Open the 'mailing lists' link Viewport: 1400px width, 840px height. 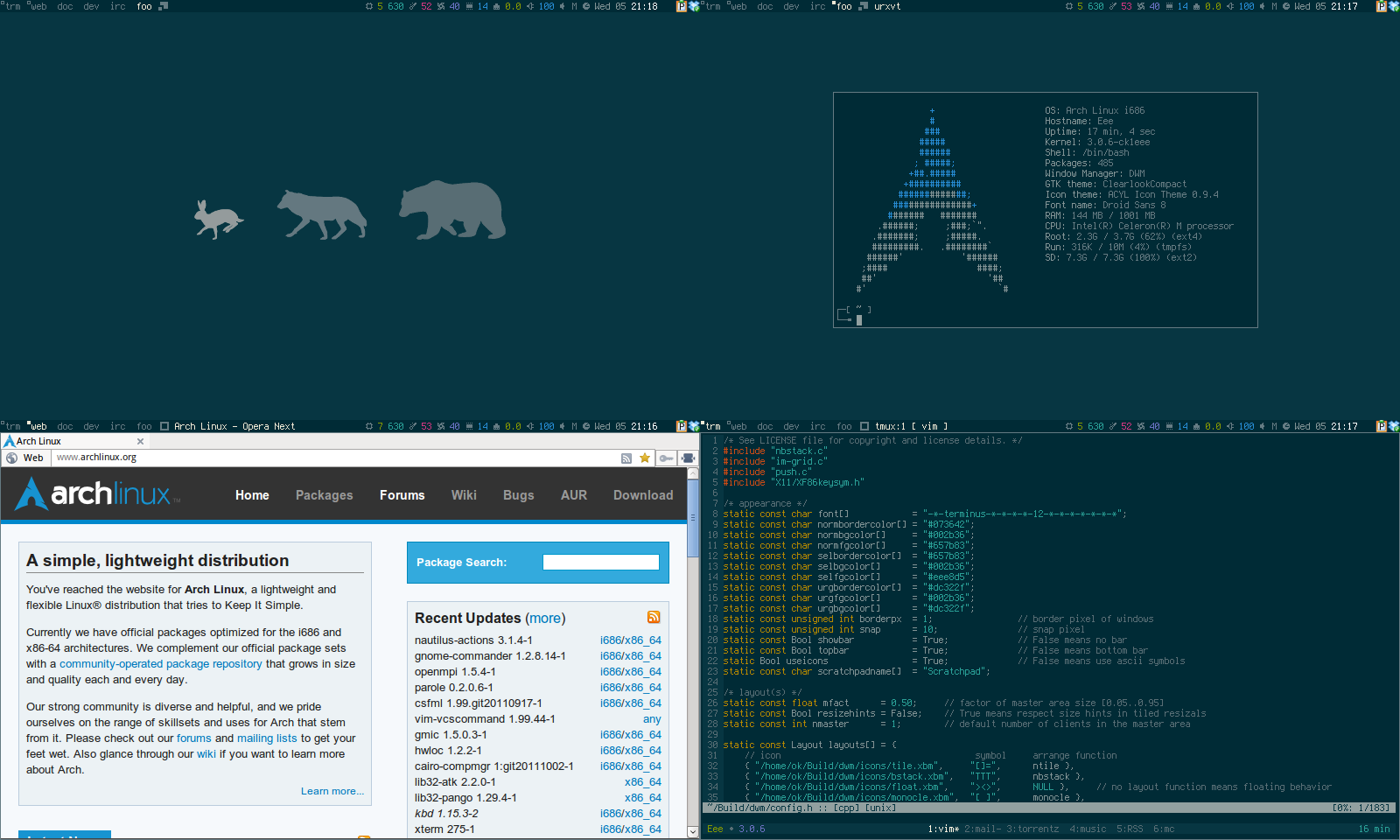(267, 738)
